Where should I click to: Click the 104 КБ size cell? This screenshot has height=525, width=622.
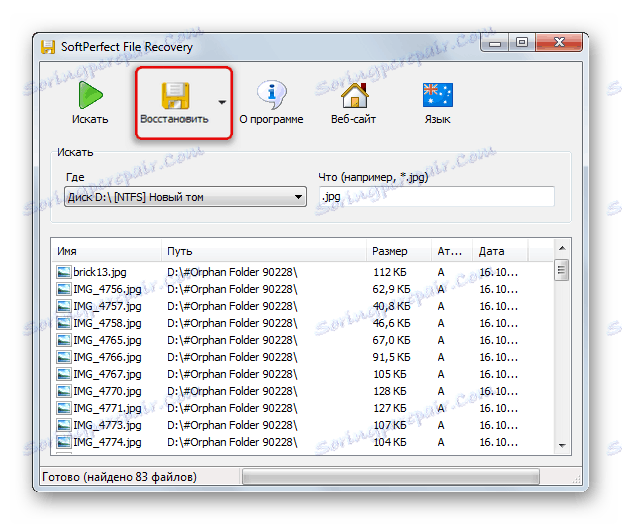[390, 442]
